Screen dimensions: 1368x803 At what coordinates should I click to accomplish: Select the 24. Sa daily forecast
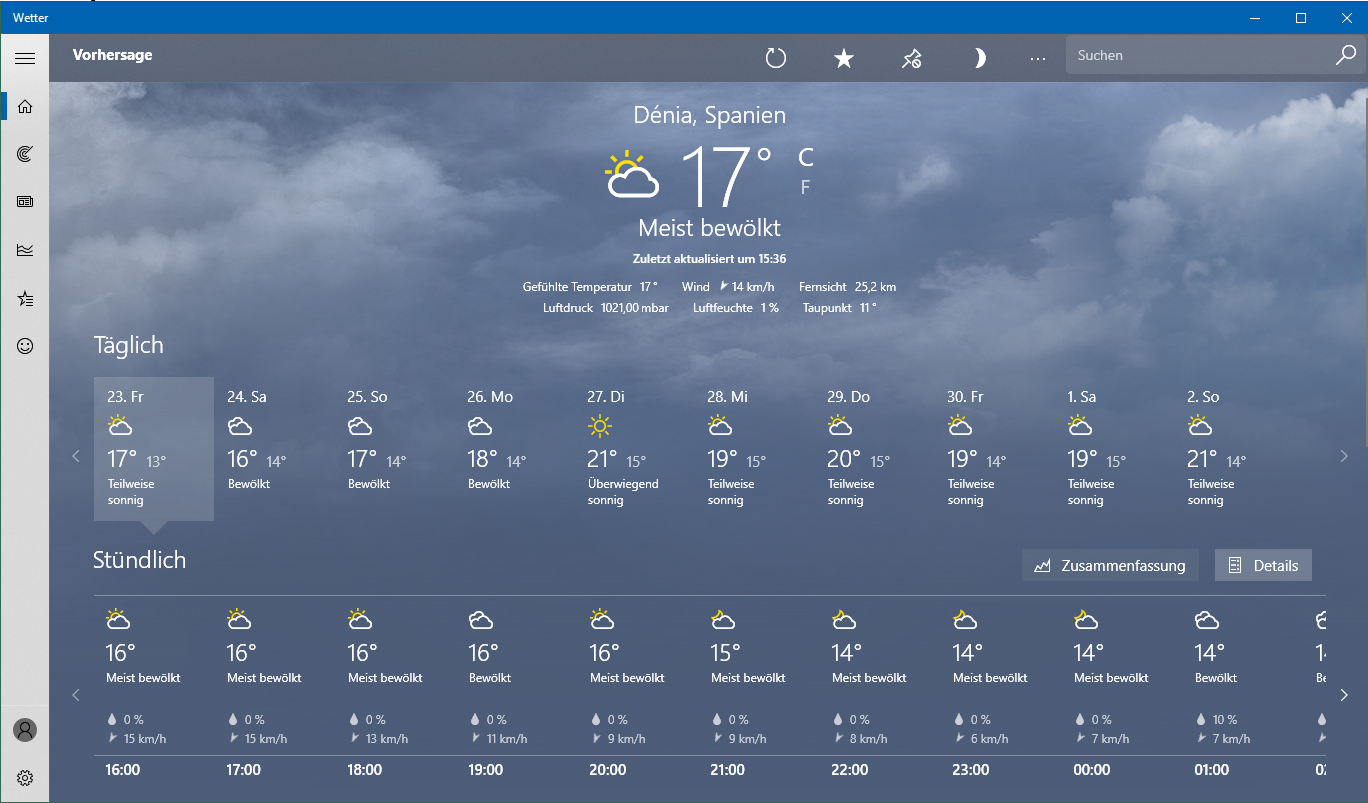pos(274,449)
